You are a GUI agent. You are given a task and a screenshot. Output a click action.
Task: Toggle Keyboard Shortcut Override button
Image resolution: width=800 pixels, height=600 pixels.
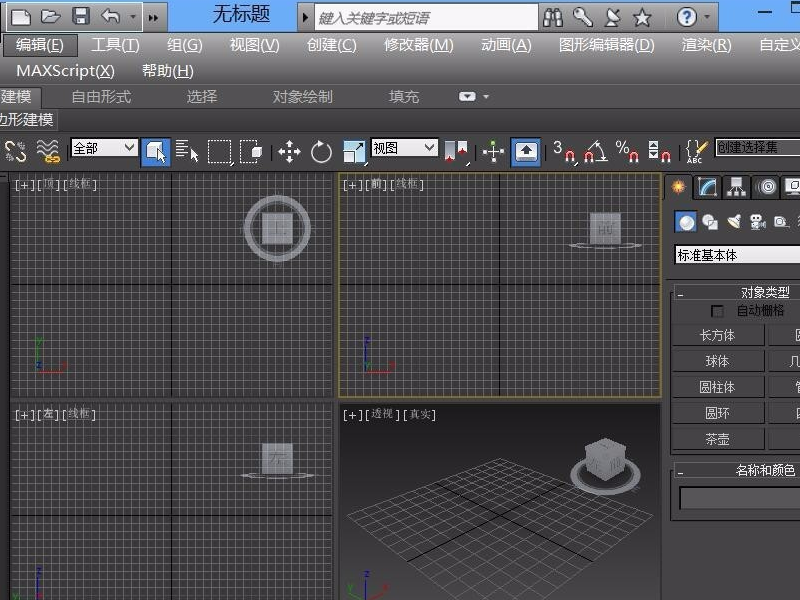tap(526, 152)
